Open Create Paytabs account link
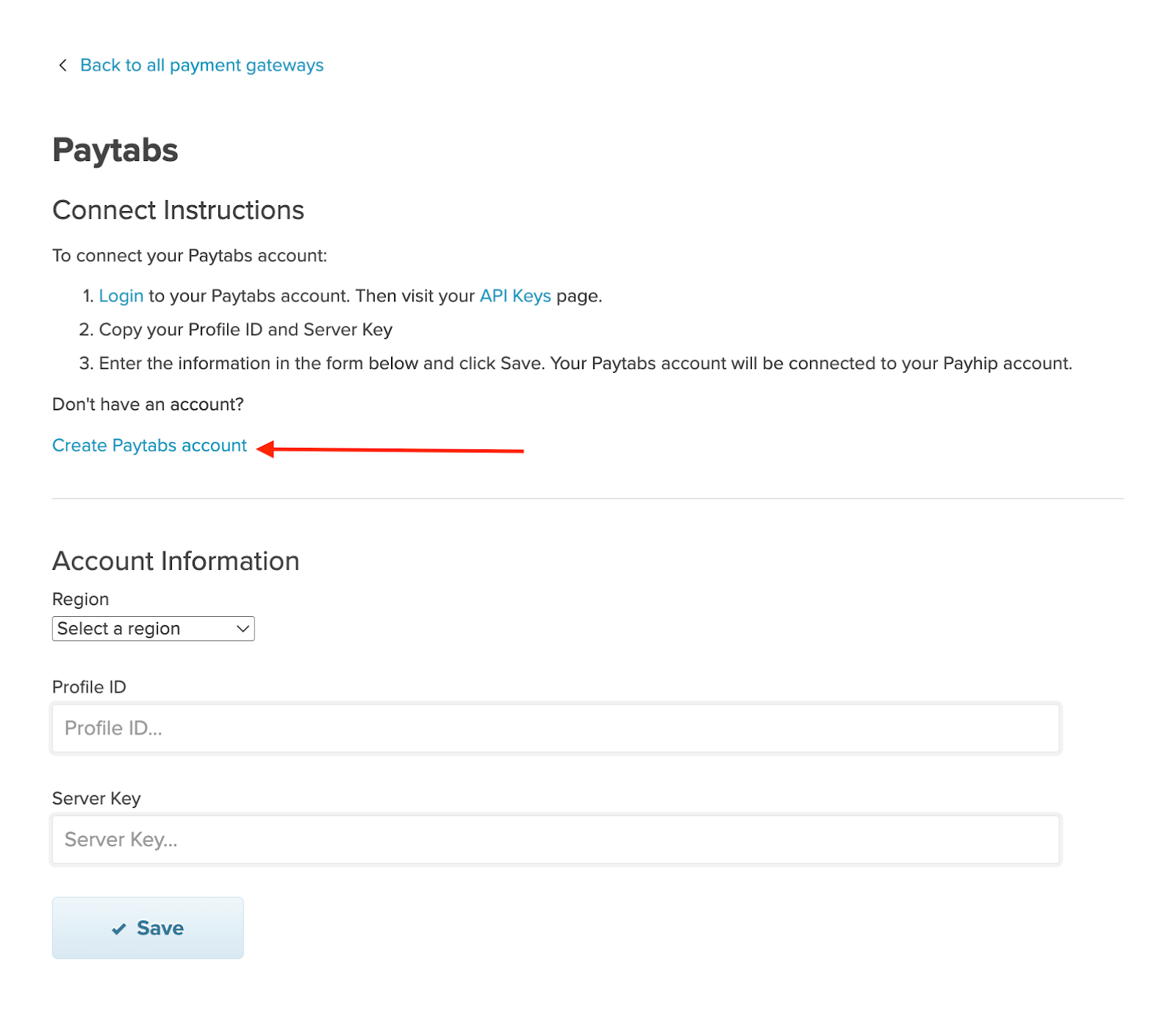 point(150,446)
